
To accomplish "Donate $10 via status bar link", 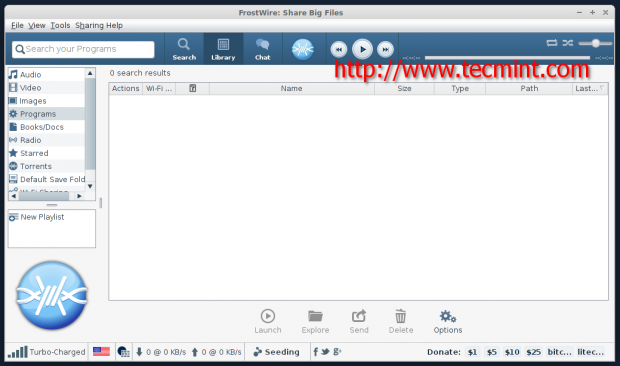I will (512, 352).
